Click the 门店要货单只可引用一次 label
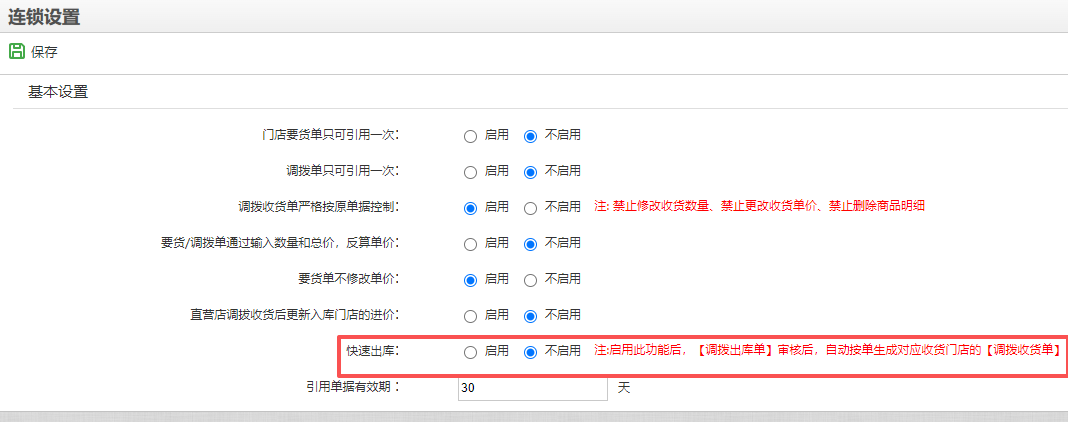1068x422 pixels. [x=330, y=135]
